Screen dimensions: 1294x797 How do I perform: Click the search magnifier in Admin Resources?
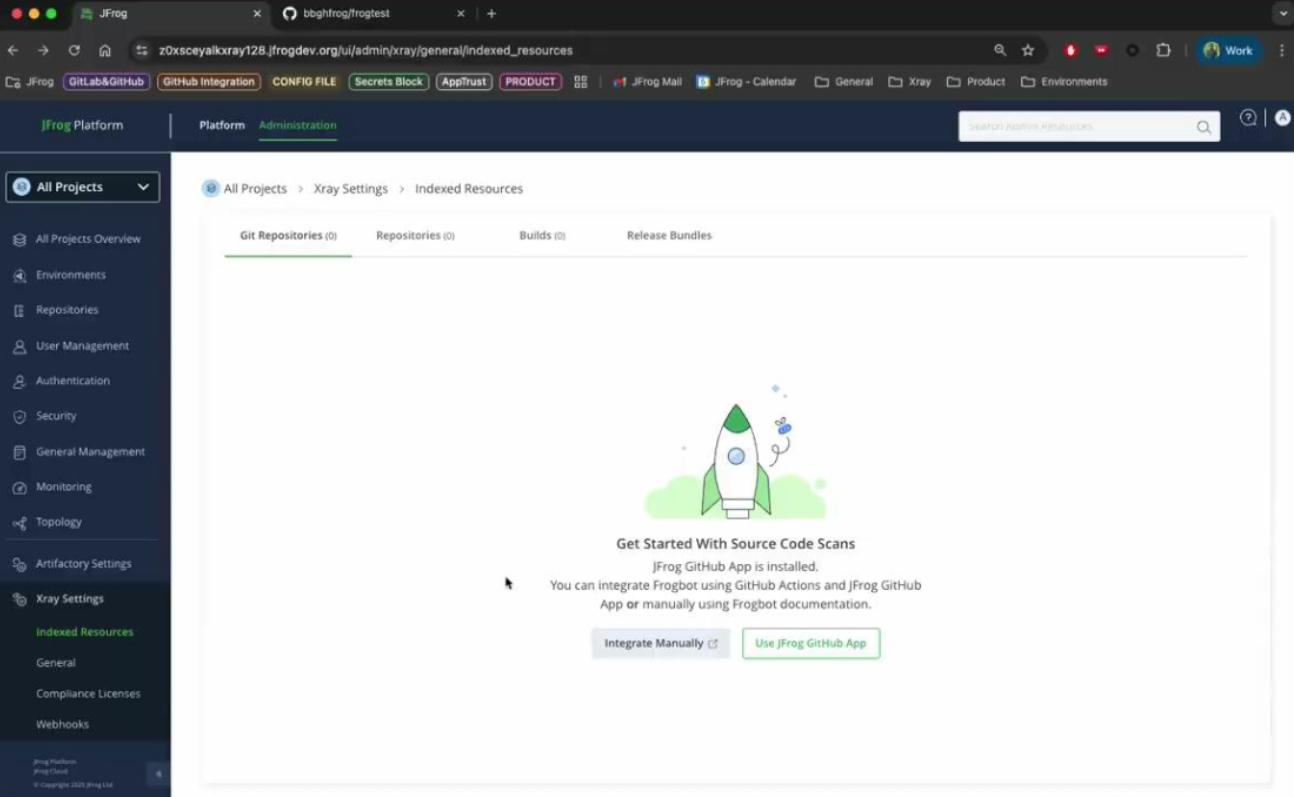pos(1204,127)
